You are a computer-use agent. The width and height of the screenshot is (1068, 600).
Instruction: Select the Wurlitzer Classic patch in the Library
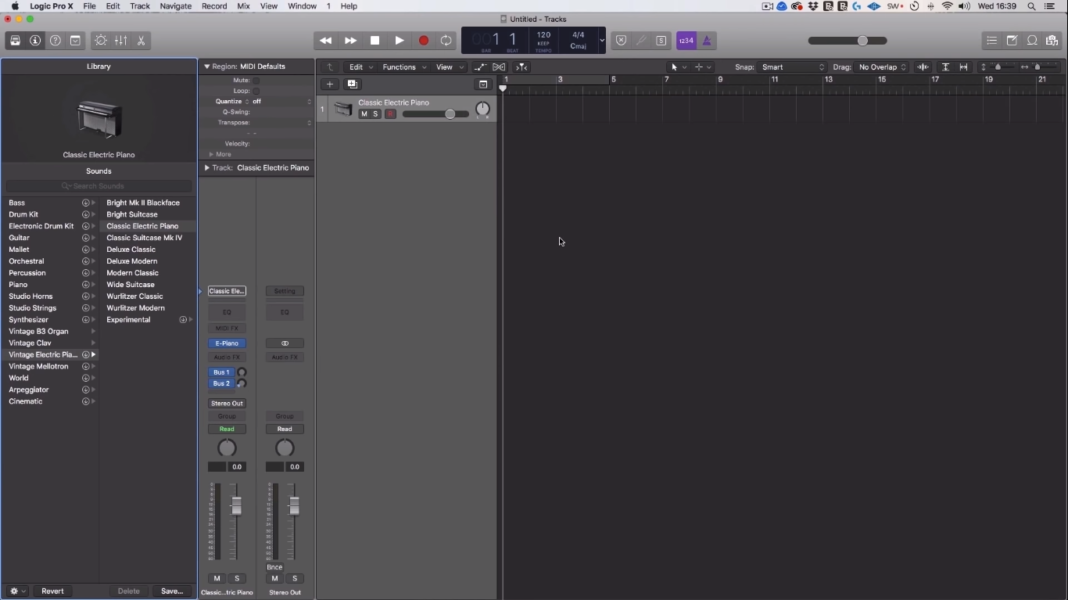[132, 296]
